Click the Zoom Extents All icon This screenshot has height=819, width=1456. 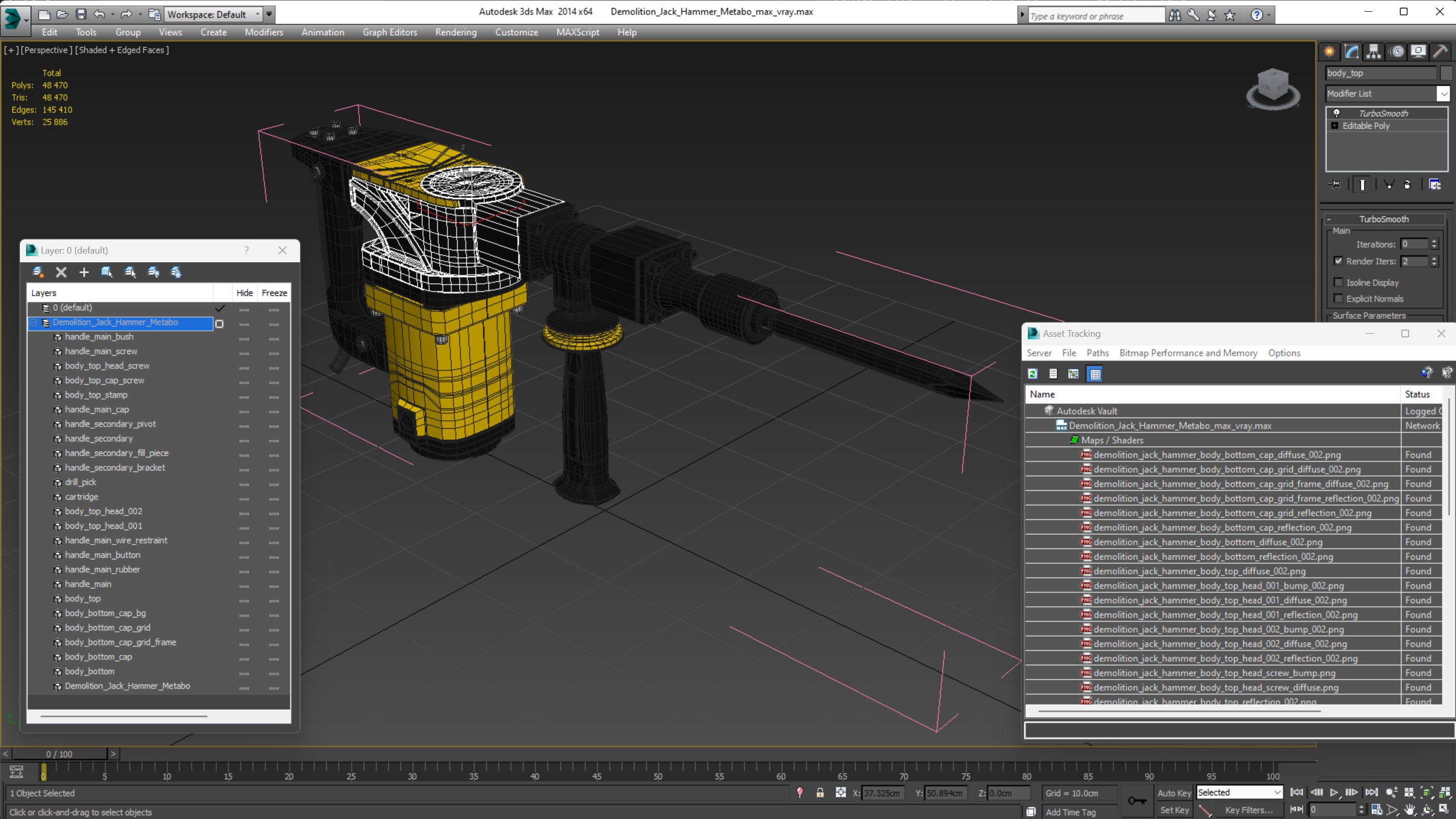coord(1444,792)
